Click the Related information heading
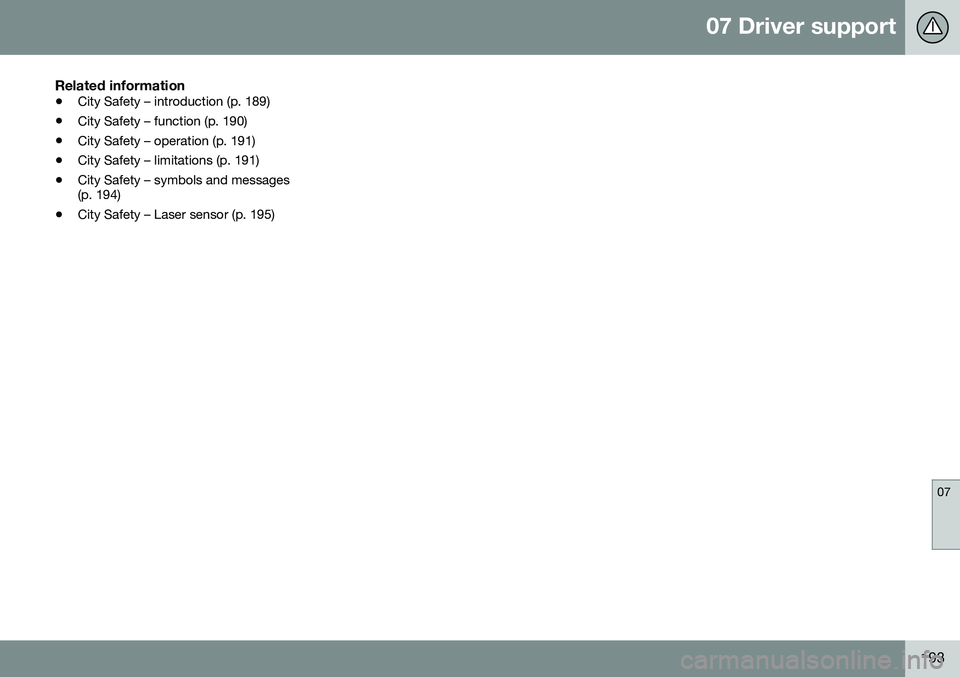 [x=120, y=85]
